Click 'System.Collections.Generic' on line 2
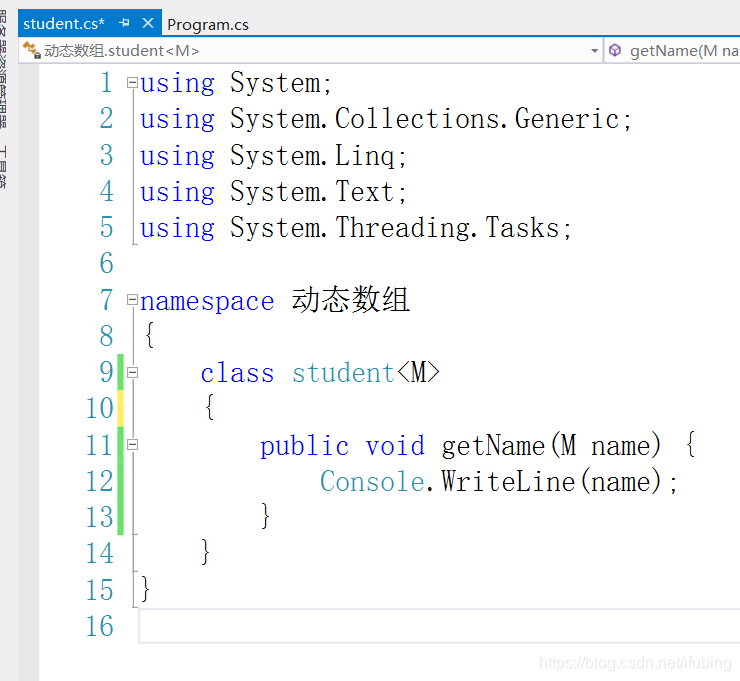Screen dimensions: 740x681 pos(424,119)
